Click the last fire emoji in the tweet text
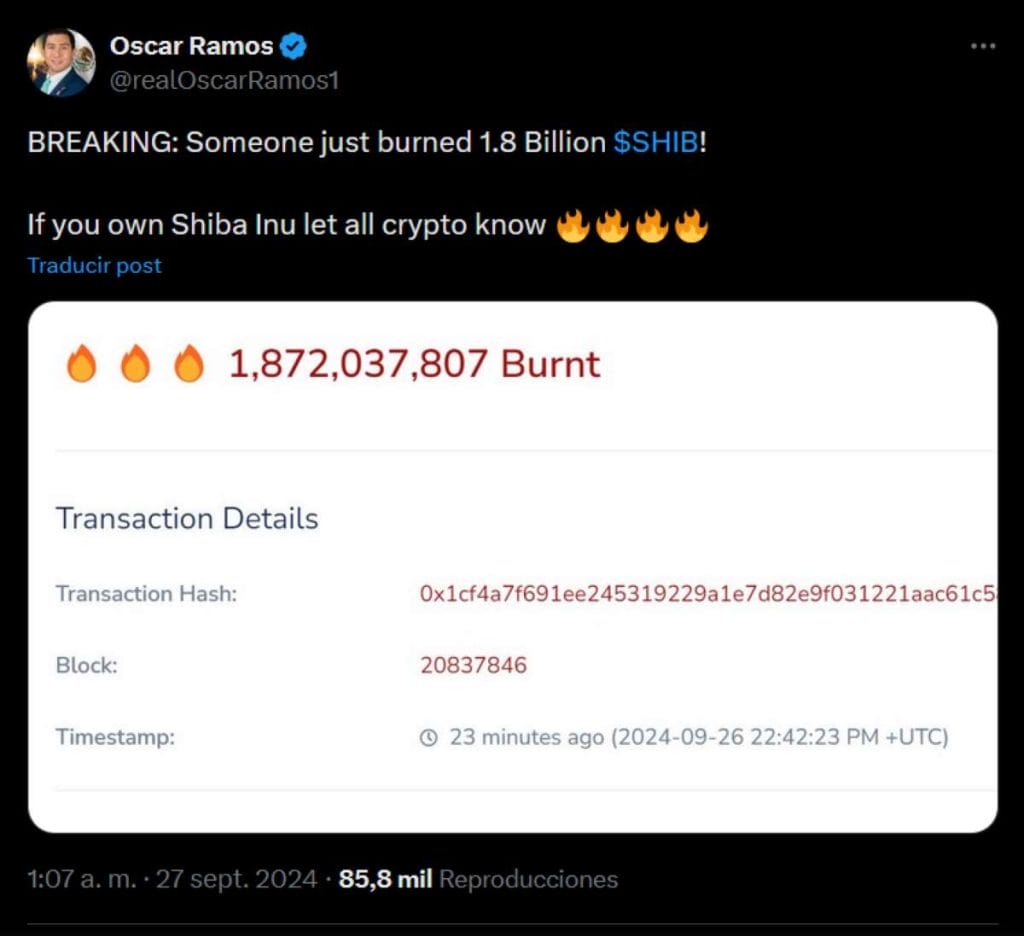Screen dimensions: 1024x936 point(691,225)
